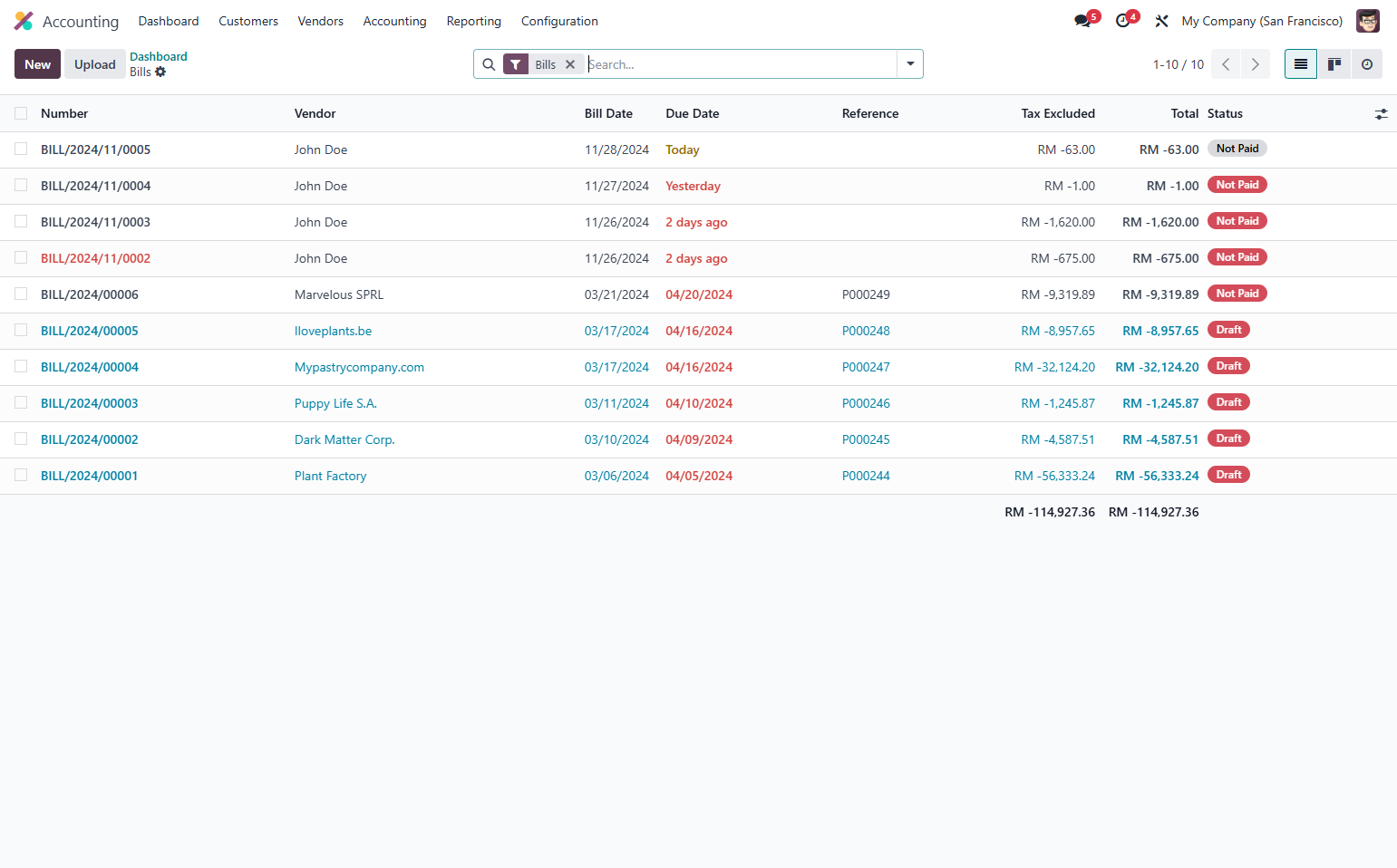Screen dimensions: 1397x868
Task: Switch to kanban view
Action: (x=1334, y=64)
